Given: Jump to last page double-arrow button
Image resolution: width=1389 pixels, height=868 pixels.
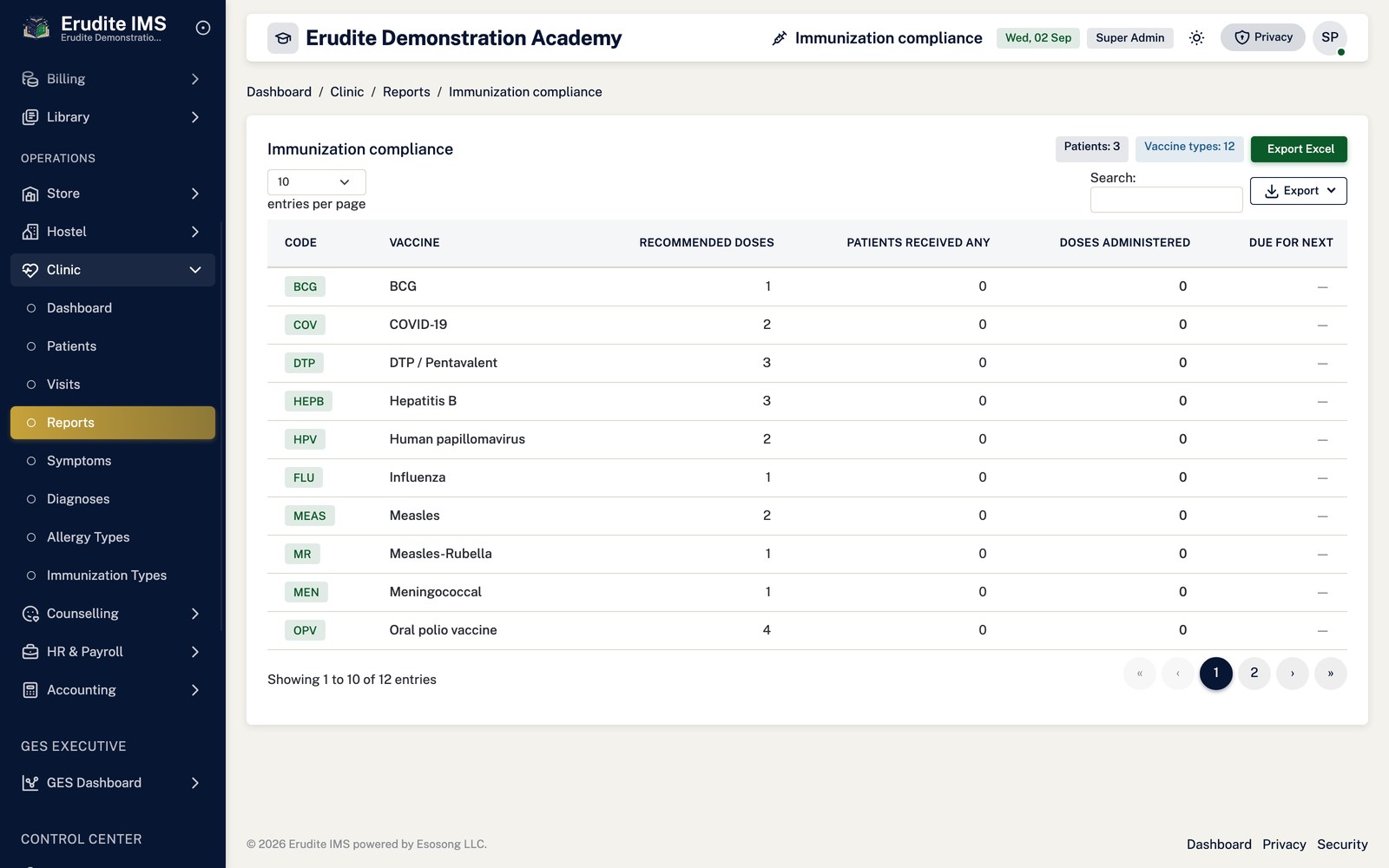Looking at the screenshot, I should click(x=1331, y=674).
